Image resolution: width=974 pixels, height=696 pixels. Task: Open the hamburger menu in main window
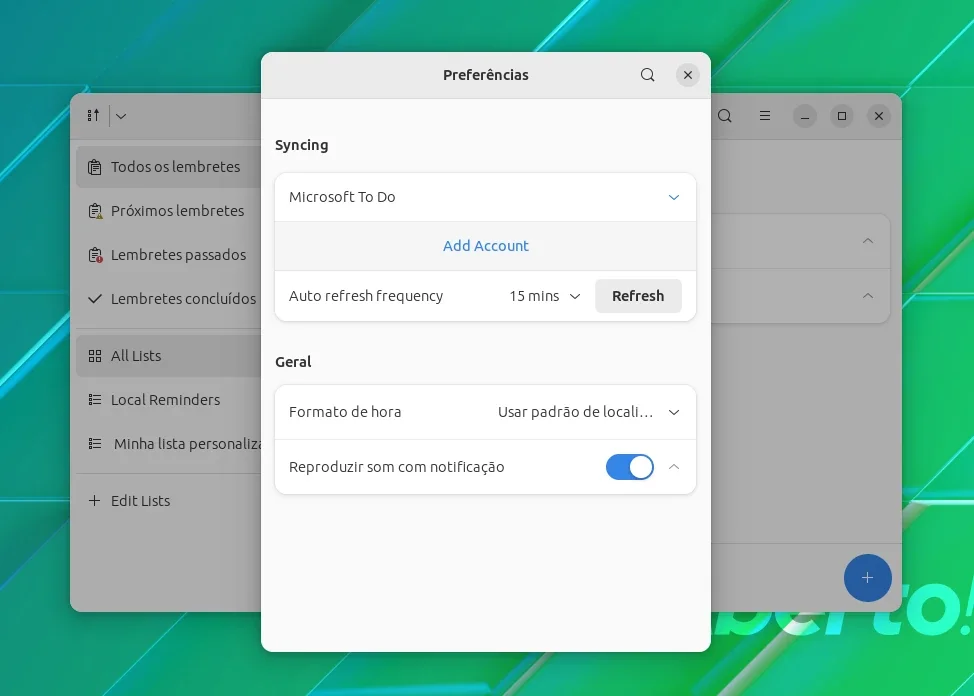tap(765, 116)
